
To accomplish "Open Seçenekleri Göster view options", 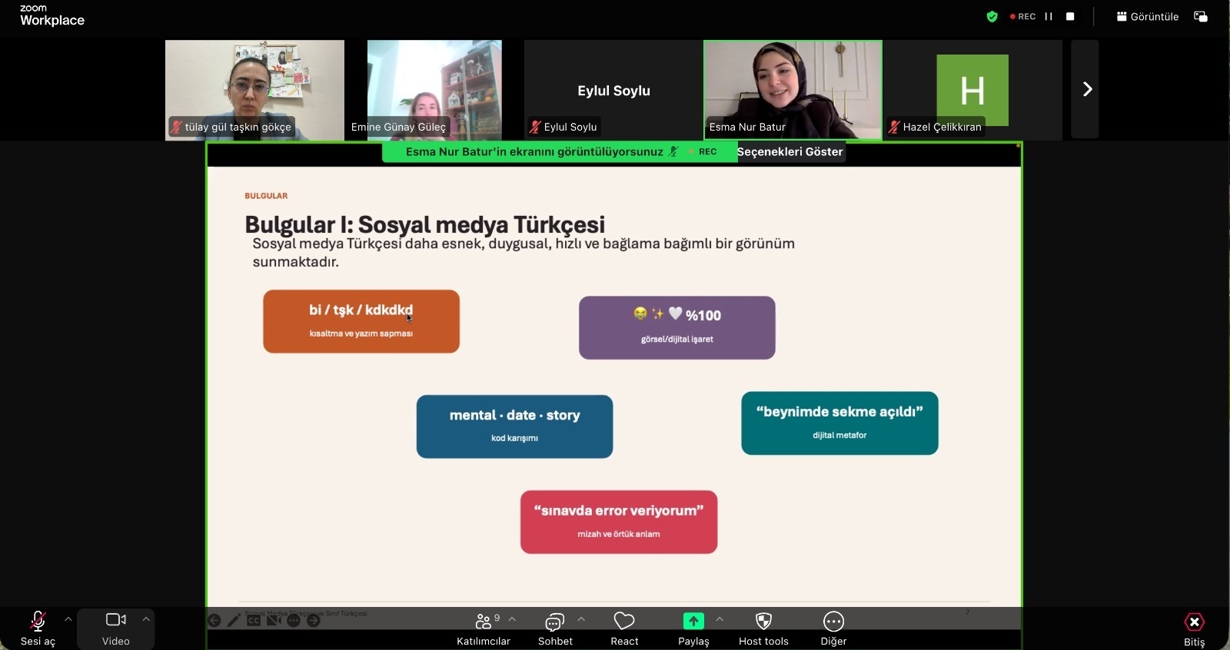I will (x=790, y=152).
